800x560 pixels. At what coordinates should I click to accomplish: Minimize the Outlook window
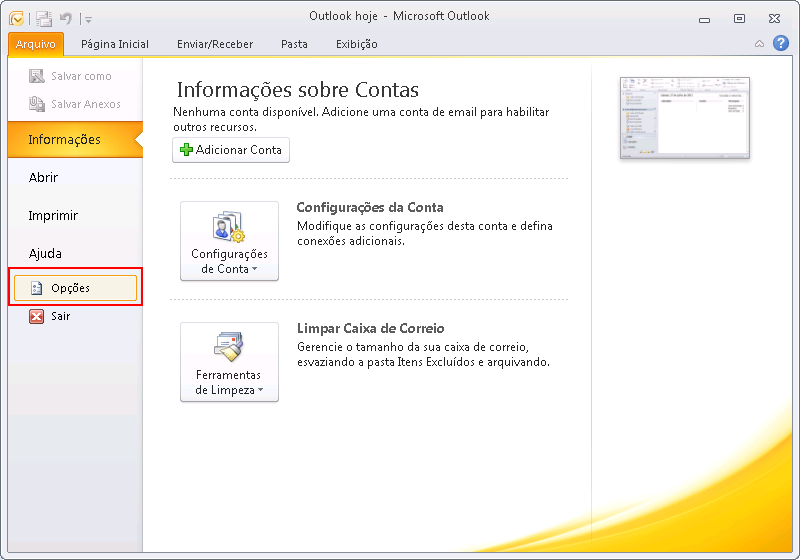(x=705, y=19)
